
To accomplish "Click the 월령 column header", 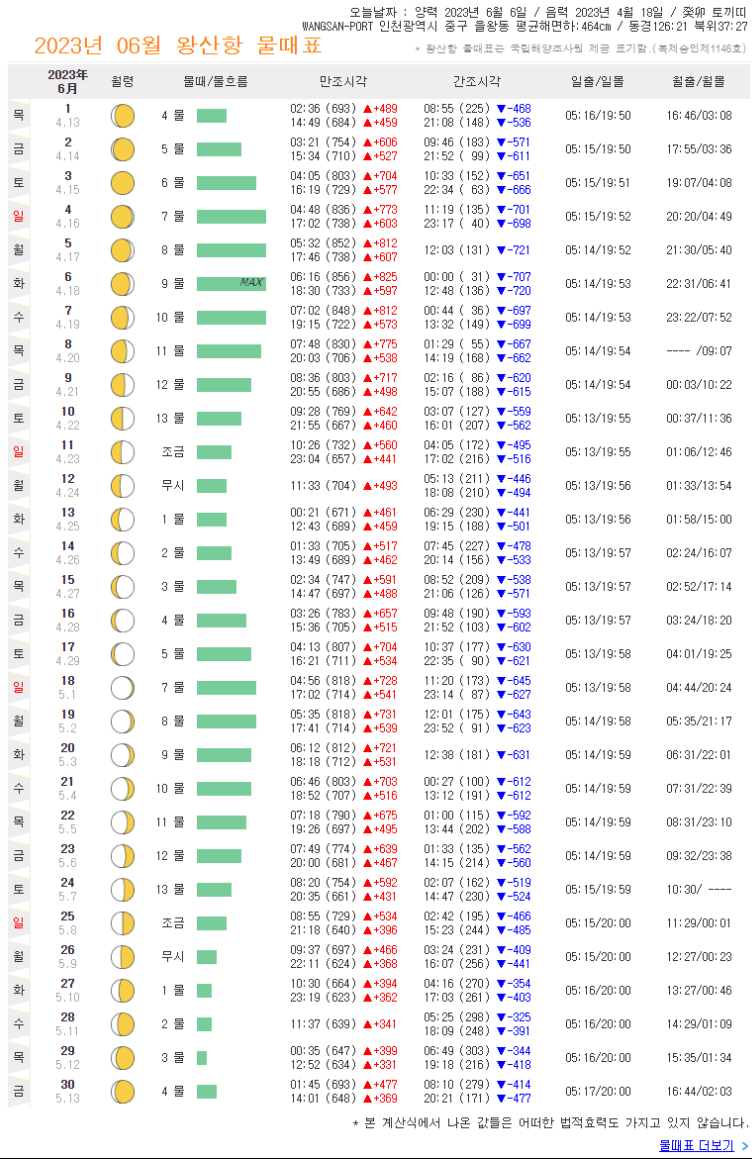I will pos(123,81).
